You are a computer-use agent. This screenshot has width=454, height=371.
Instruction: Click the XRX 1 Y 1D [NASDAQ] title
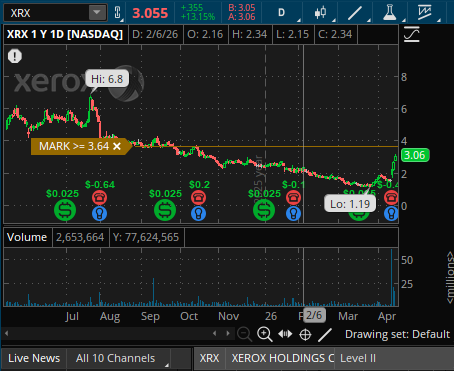(x=65, y=34)
